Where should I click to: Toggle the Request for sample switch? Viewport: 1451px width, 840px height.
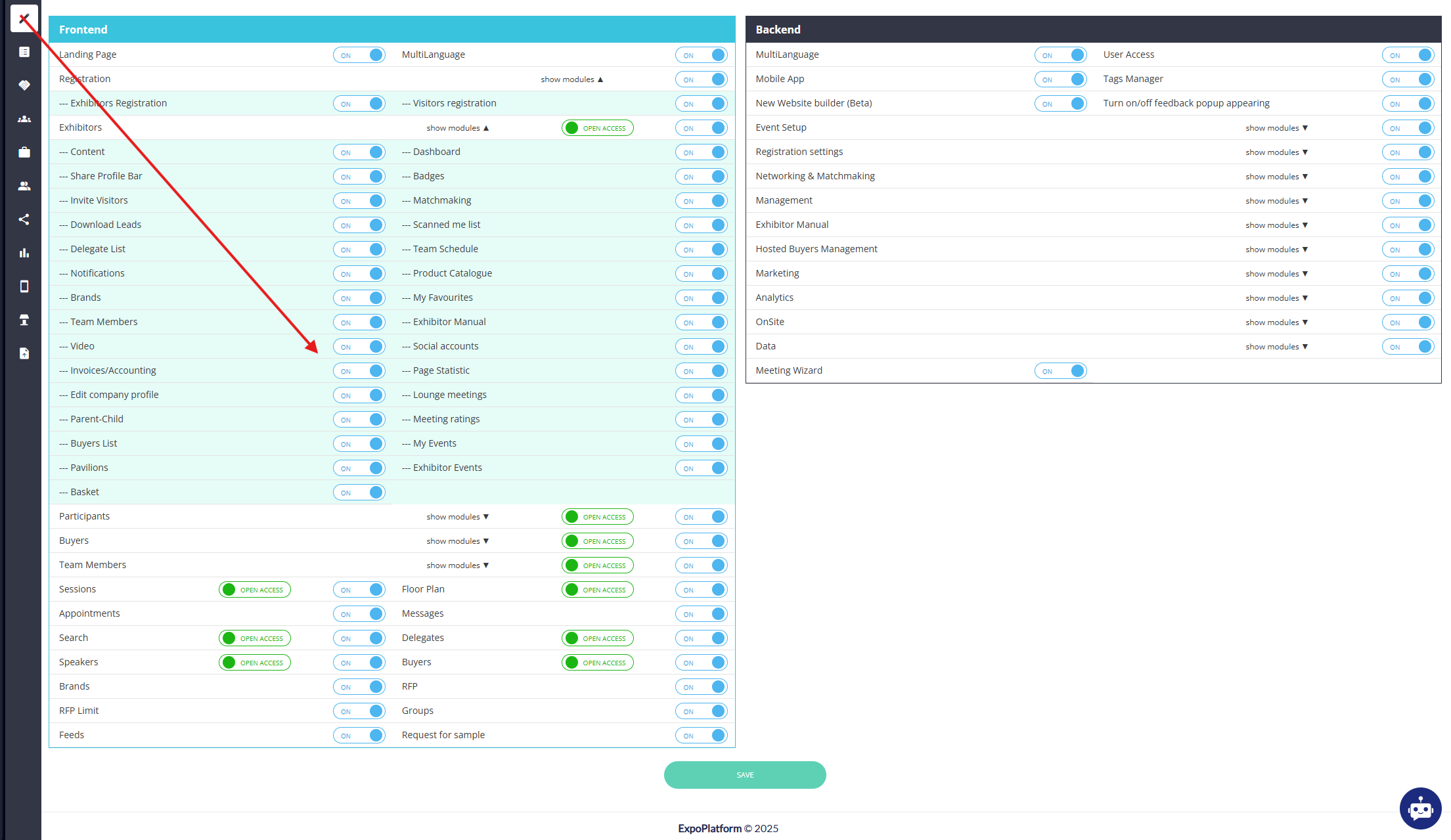tap(701, 736)
